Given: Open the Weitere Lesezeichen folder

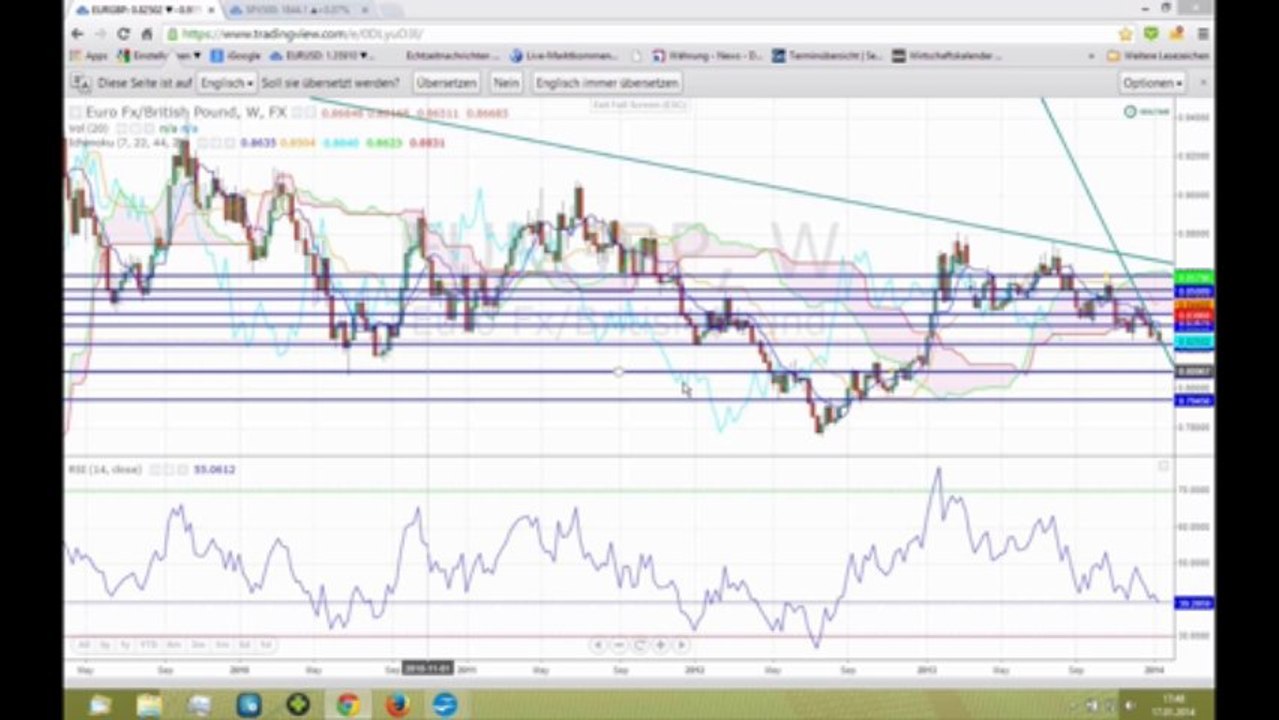Looking at the screenshot, I should 1157,56.
